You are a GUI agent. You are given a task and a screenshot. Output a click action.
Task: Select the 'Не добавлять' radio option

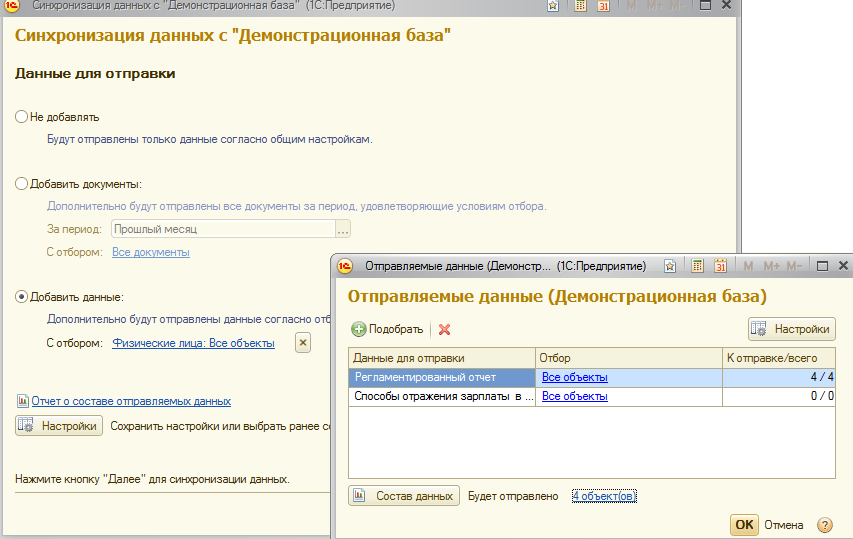22,117
